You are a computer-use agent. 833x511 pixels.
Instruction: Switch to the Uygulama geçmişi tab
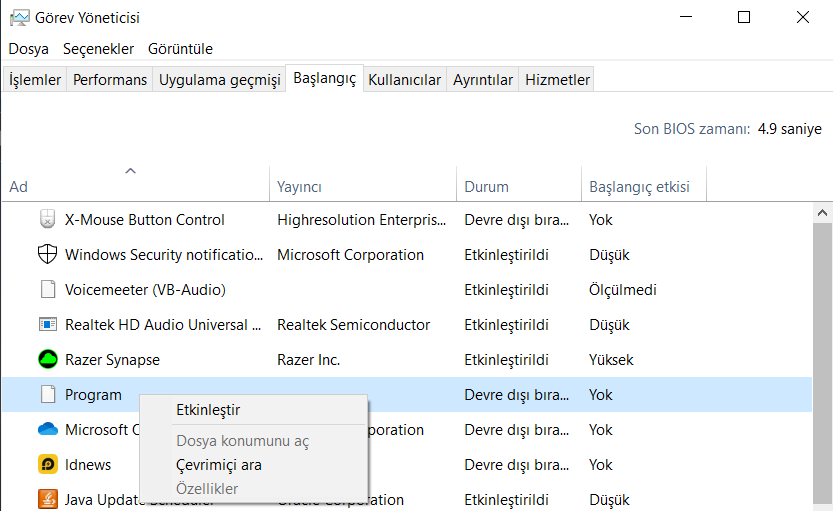[219, 80]
